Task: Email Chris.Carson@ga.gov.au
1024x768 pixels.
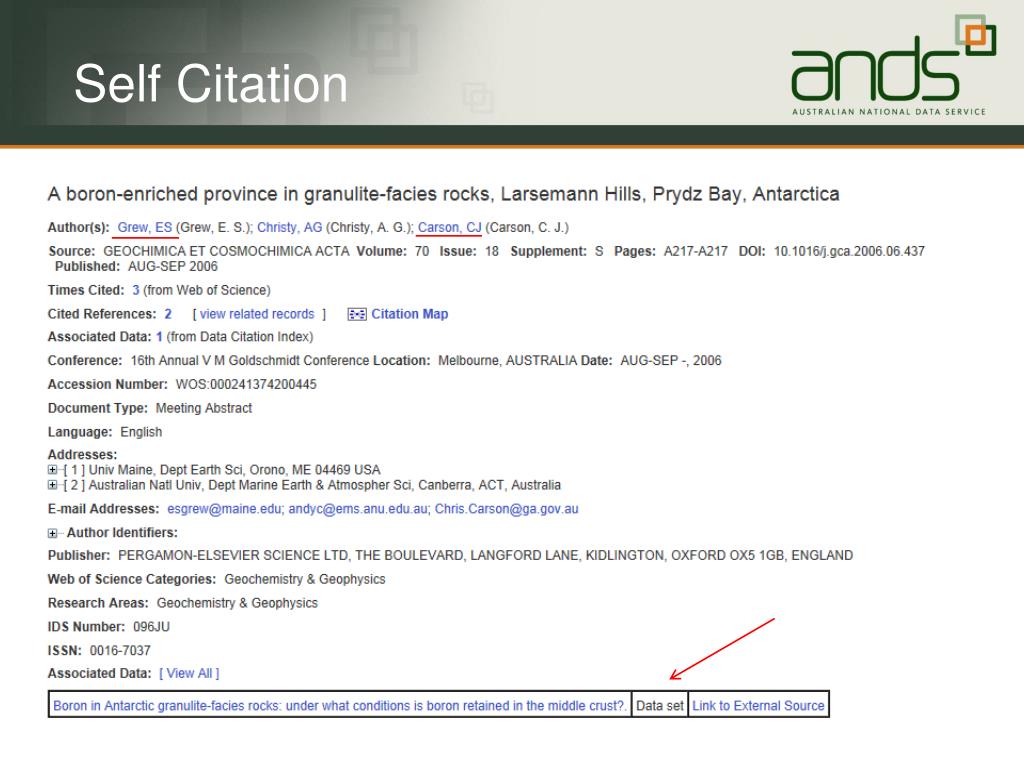Action: [507, 509]
